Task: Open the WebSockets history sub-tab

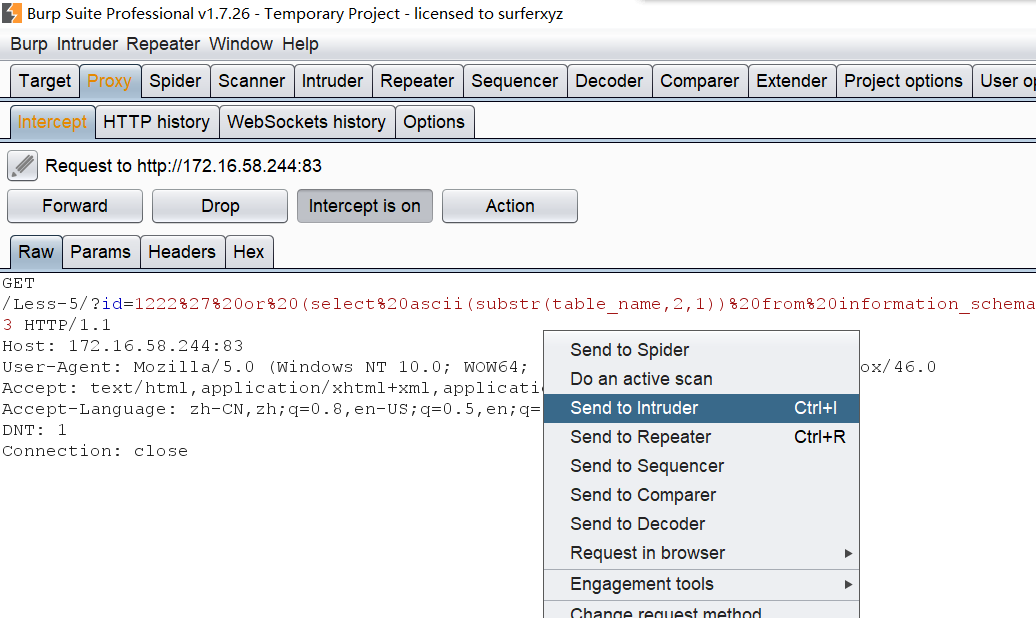Action: (x=307, y=122)
